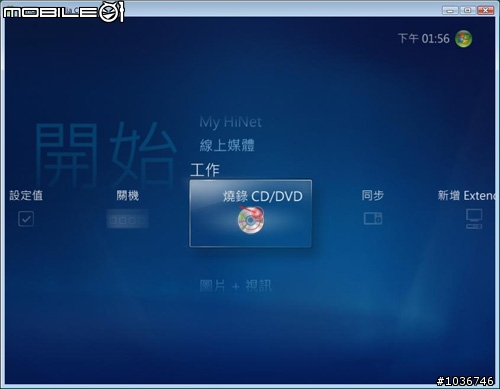The image size is (500, 389).
Task: Click the clock showing 下午 01:56
Action: coord(424,39)
